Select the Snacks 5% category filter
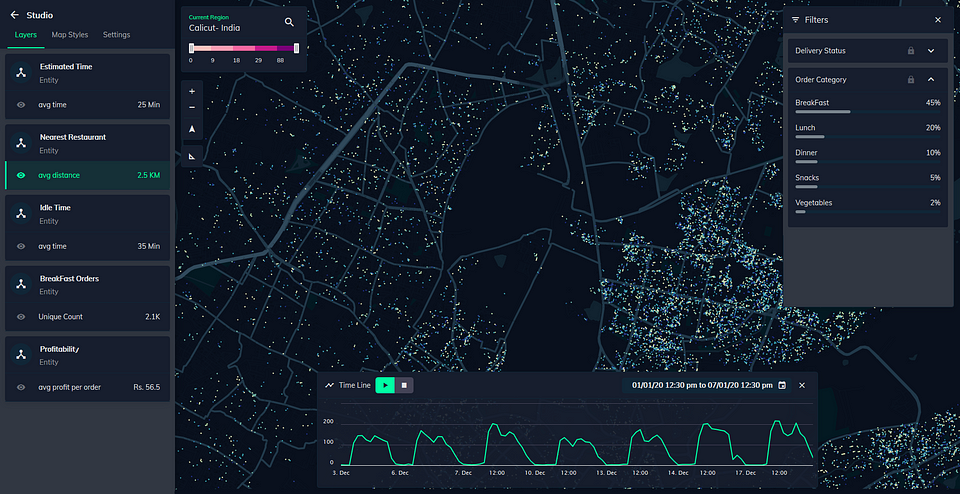The height and width of the screenshot is (494, 960). coord(868,181)
